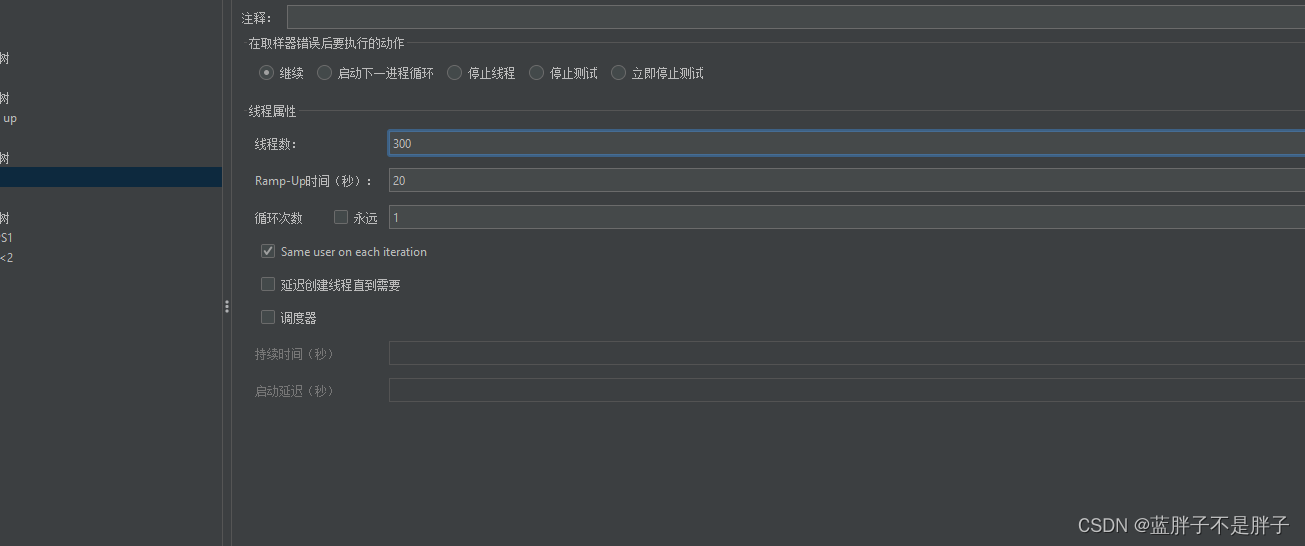Select the 继续 radio button
Screen dimensions: 1305x546
(x=266, y=73)
